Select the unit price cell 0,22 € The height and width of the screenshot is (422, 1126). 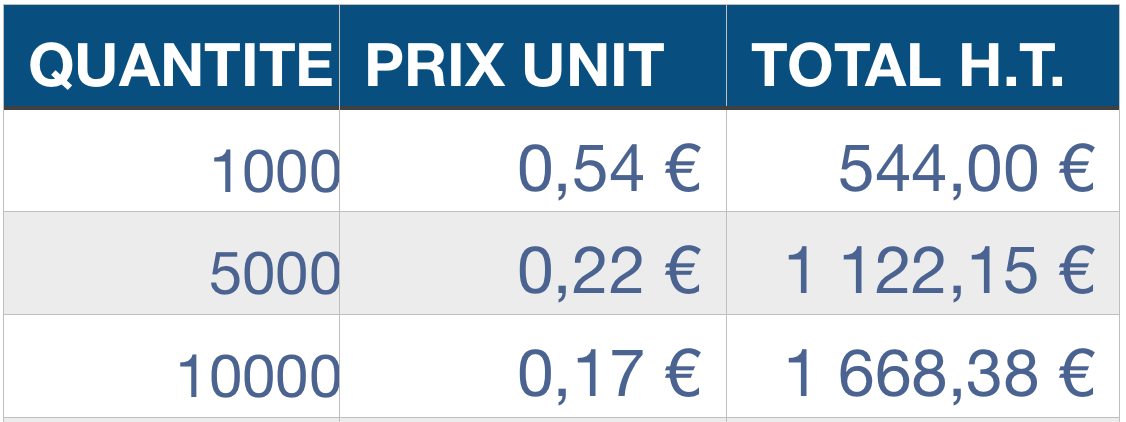pos(609,272)
